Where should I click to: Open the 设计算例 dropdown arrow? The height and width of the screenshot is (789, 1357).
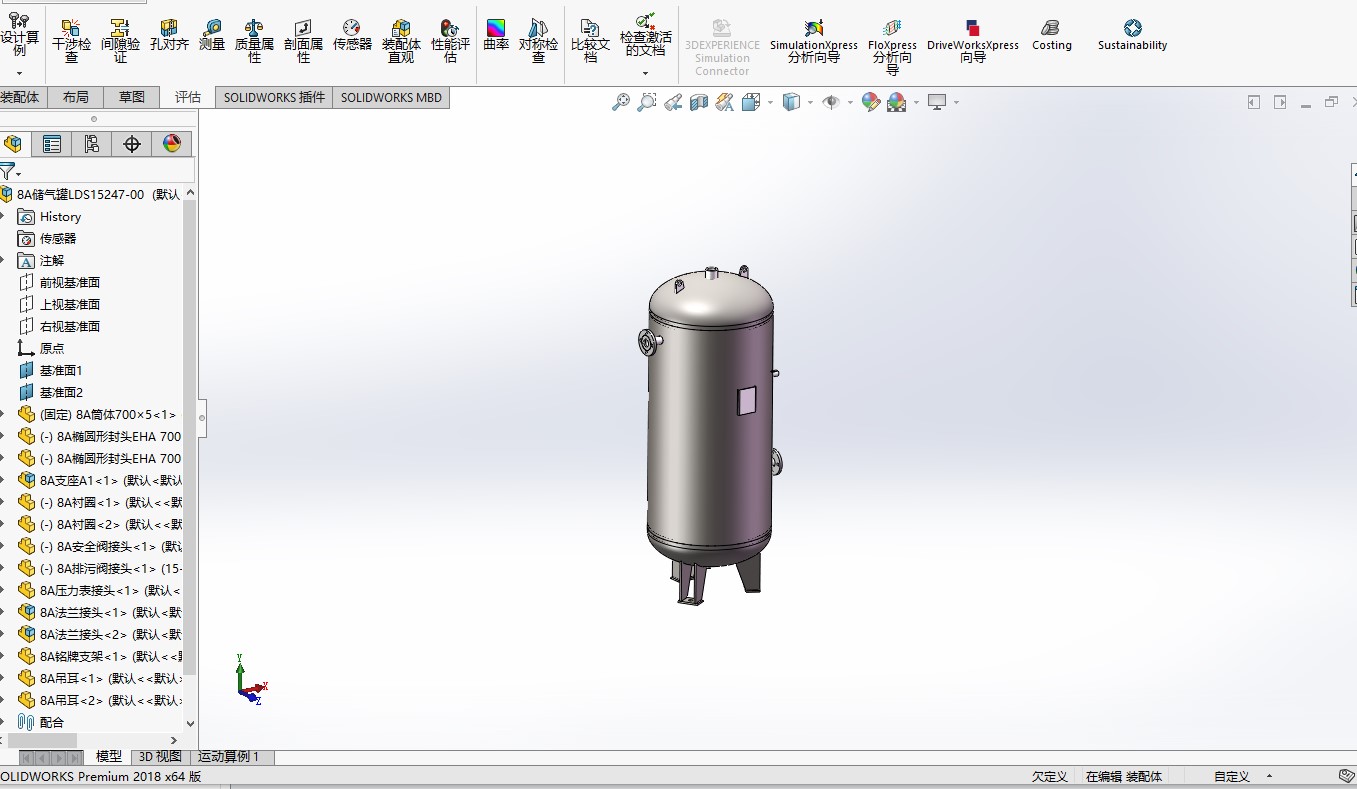[x=19, y=73]
